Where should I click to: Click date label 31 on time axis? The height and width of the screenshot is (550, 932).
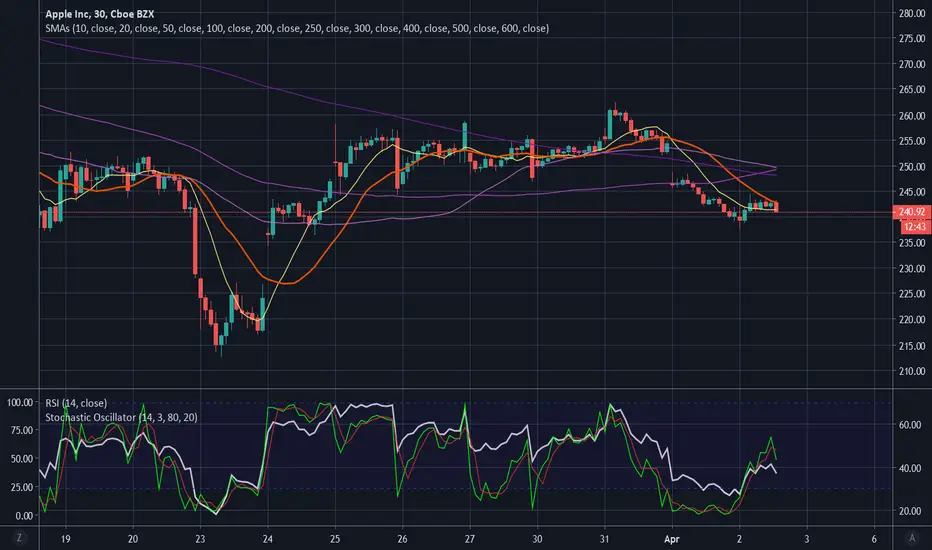pos(604,539)
